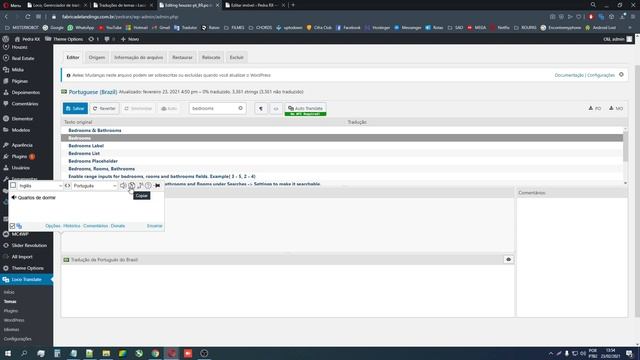Click Salvar button

click(x=75, y=109)
